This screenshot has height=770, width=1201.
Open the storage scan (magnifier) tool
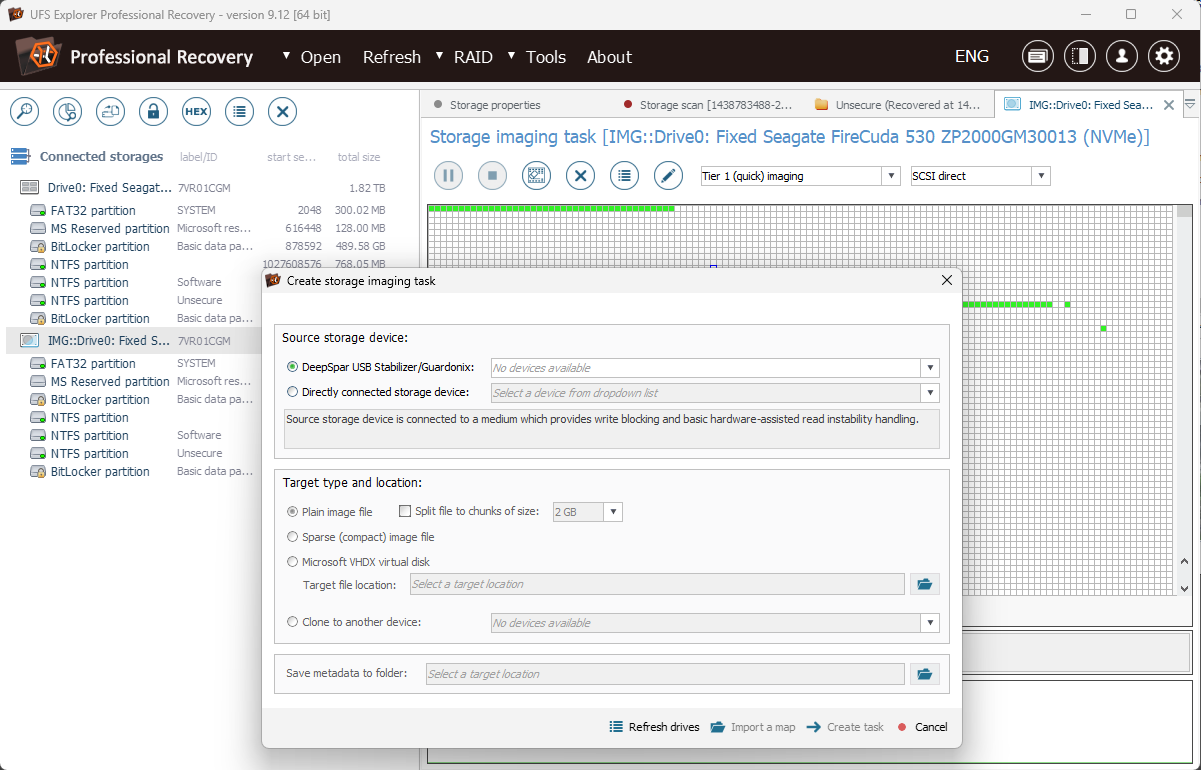pyautogui.click(x=24, y=111)
